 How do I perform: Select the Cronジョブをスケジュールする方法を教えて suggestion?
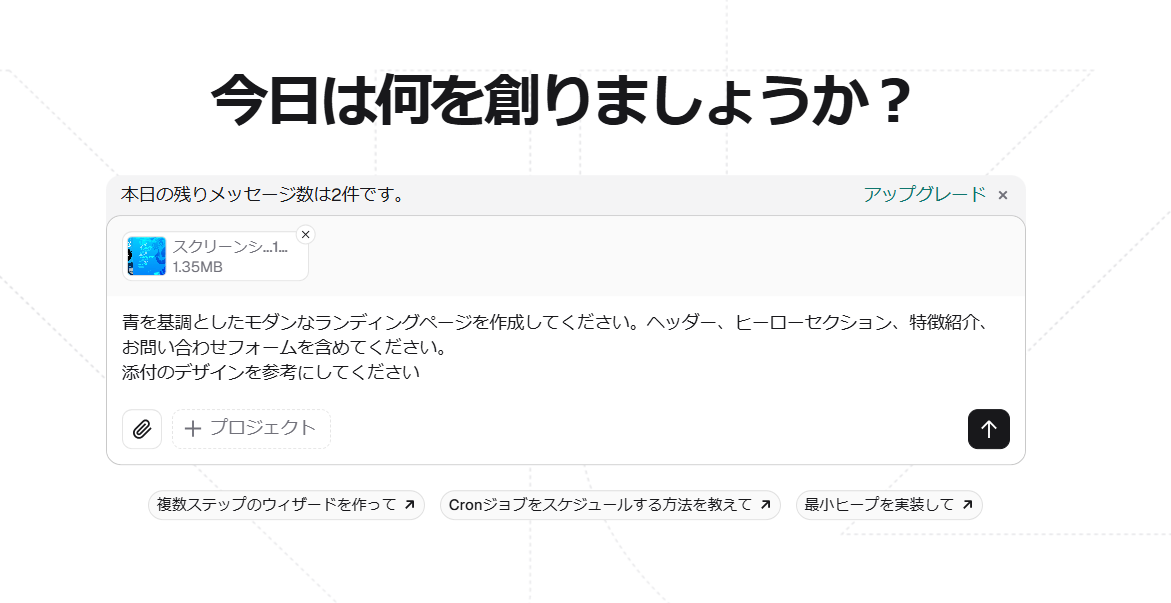(610, 505)
